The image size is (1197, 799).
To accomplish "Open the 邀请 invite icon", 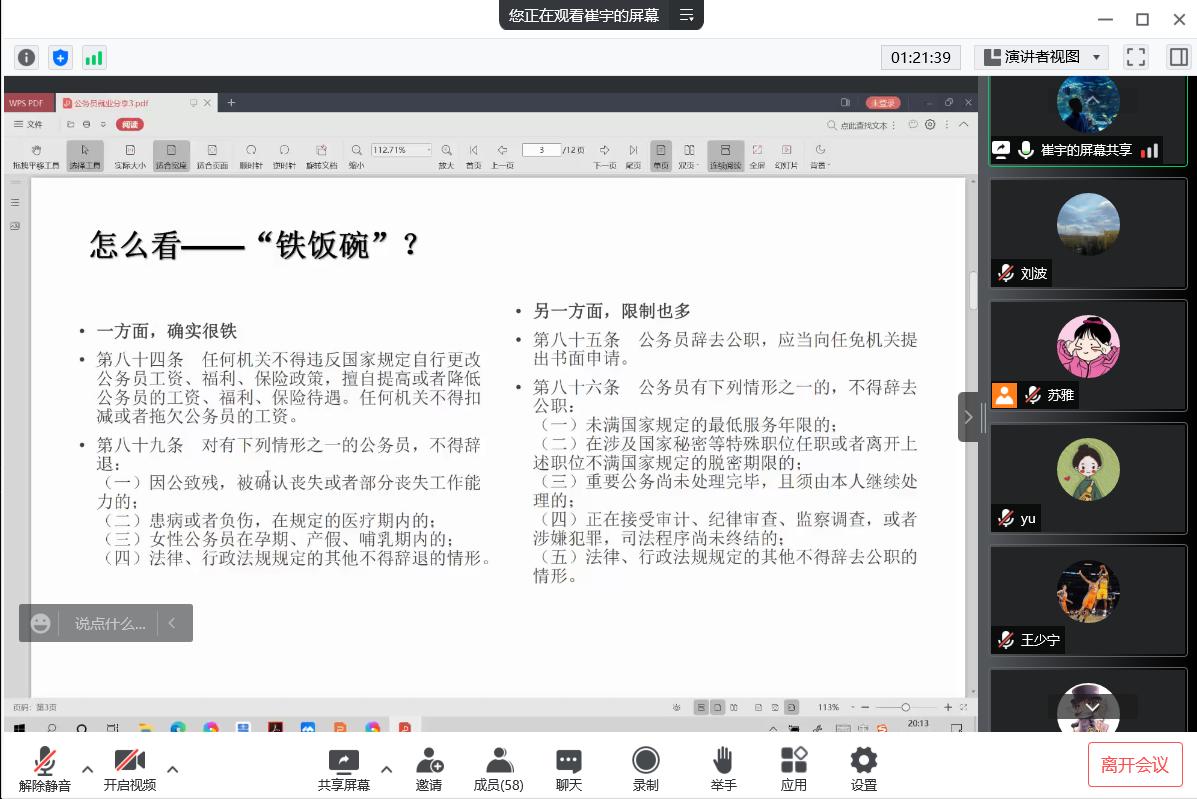I will point(429,768).
